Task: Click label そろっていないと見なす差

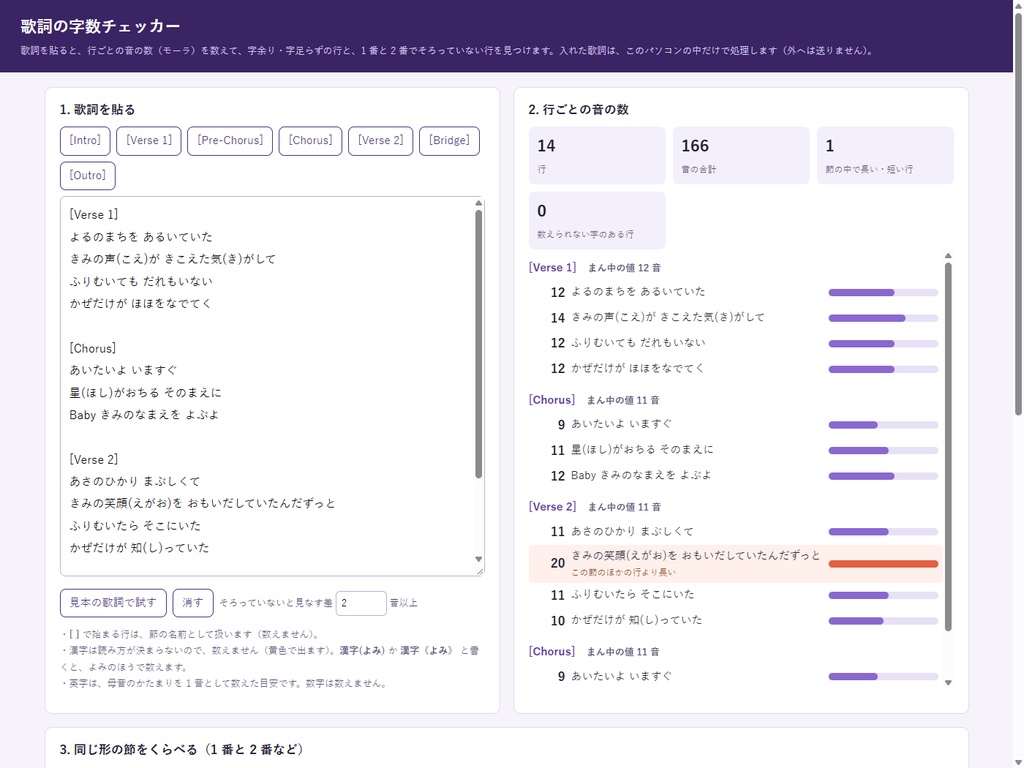Action: [276, 603]
